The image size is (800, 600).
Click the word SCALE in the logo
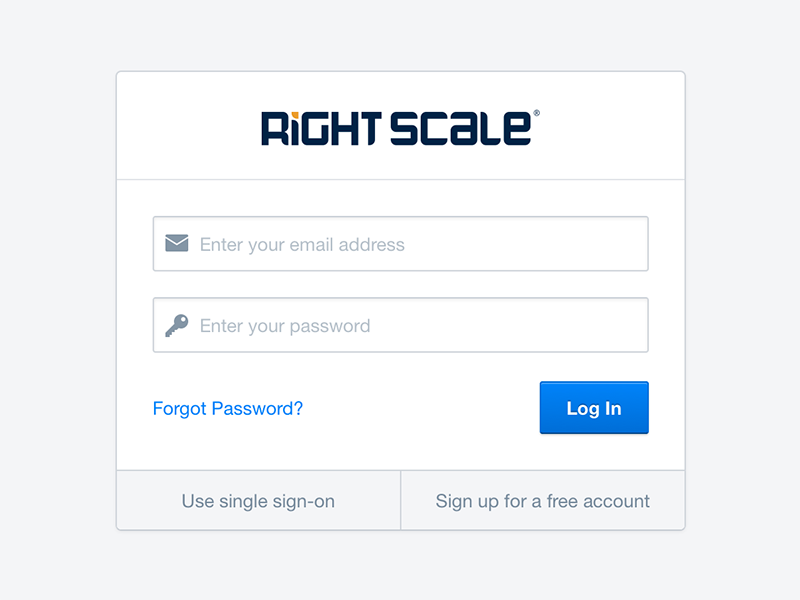pyautogui.click(x=461, y=129)
